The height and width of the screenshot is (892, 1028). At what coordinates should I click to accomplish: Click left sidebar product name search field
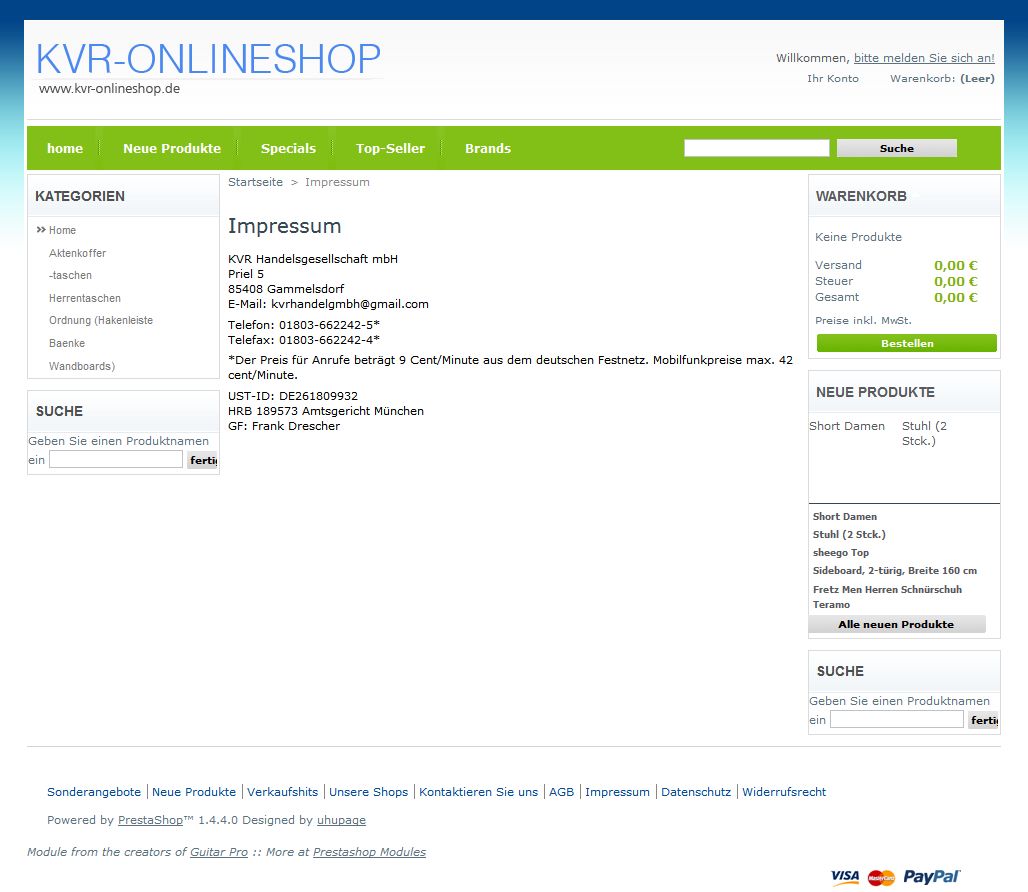[116, 460]
